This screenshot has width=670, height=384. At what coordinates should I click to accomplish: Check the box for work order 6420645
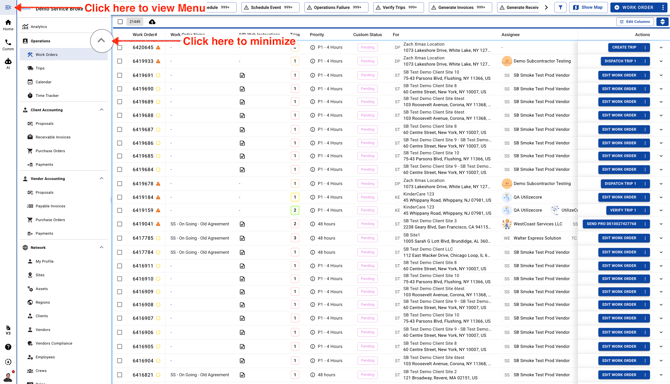120,47
